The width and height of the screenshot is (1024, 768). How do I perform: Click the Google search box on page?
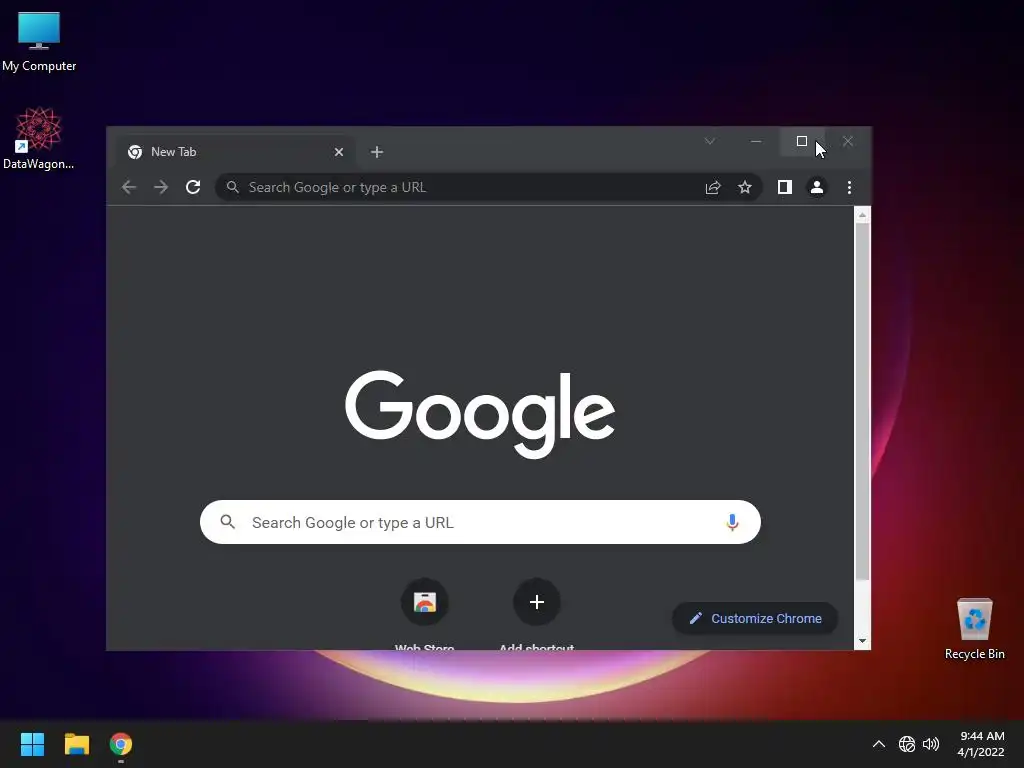(x=480, y=522)
